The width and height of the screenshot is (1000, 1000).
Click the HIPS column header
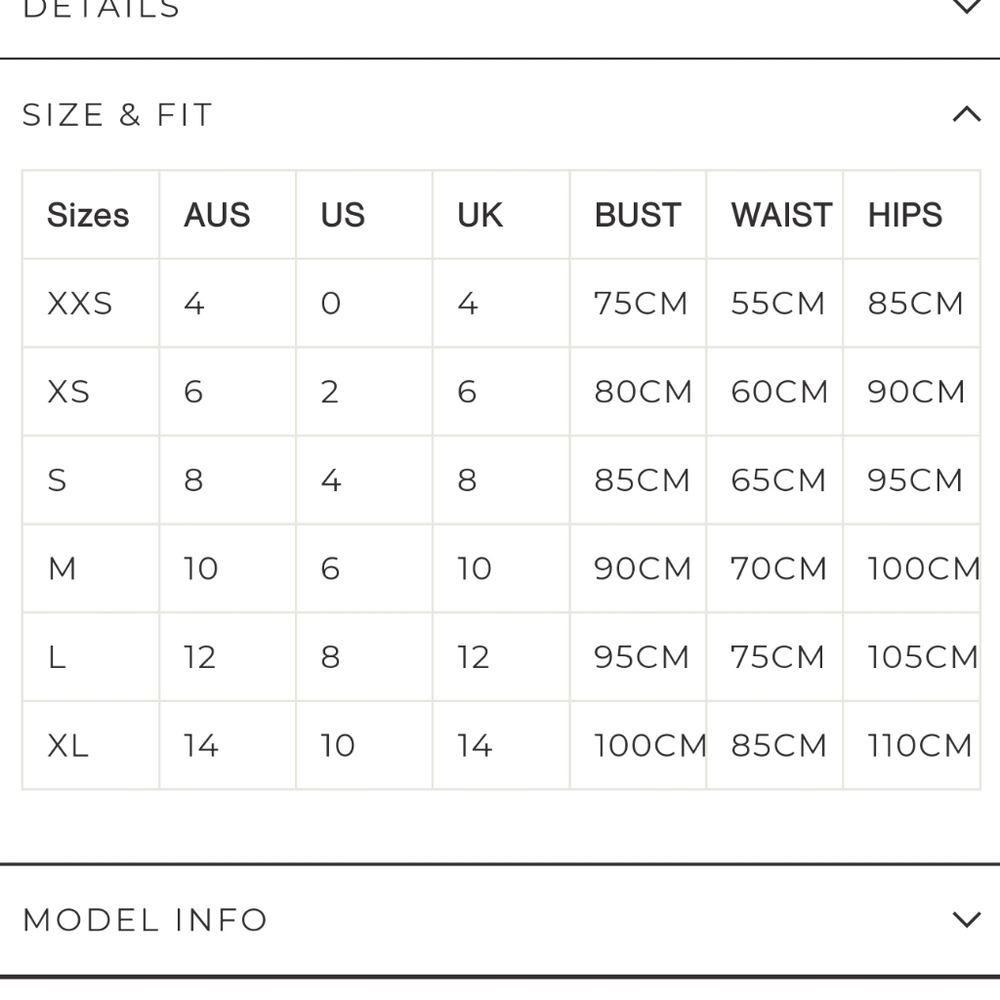click(x=905, y=215)
